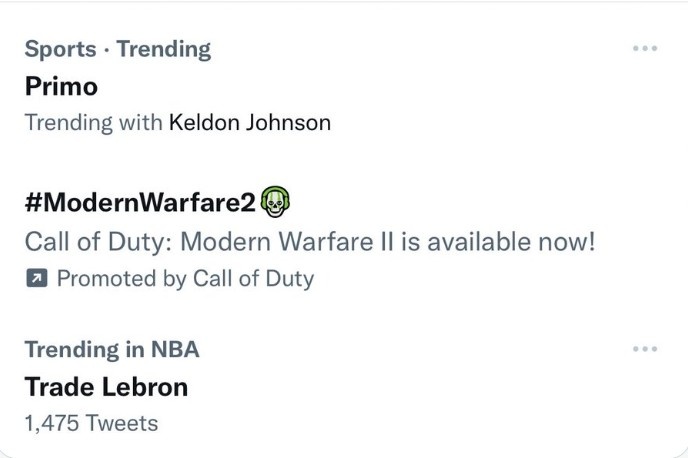
Task: Click 'Call of Duty' advertiser name in promoted line
Action: pos(254,279)
